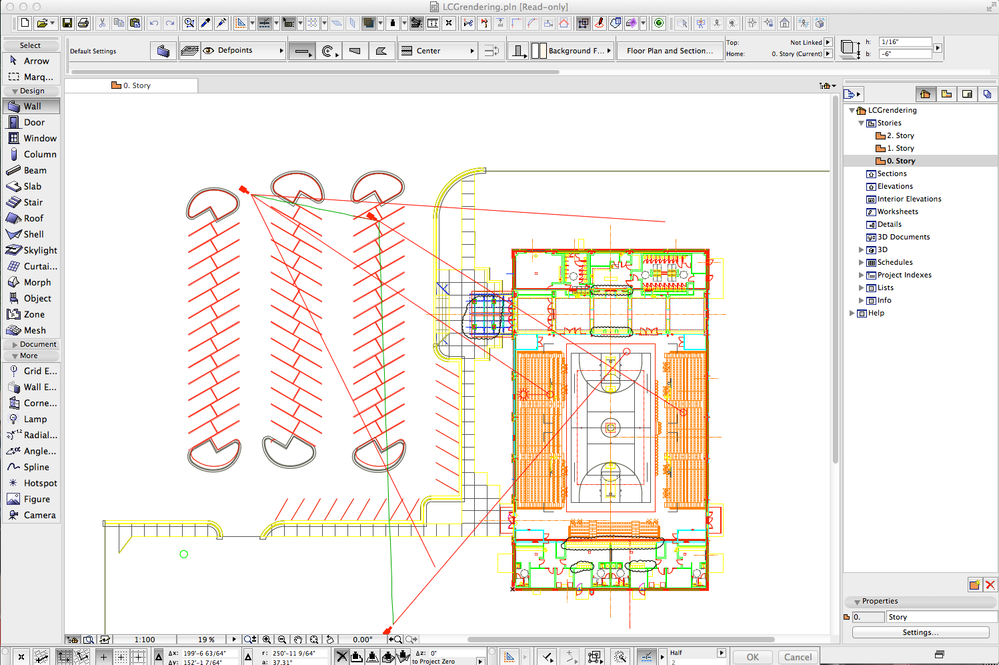Switch to the 0. Story view tab
This screenshot has height=665, width=999.
[x=131, y=85]
